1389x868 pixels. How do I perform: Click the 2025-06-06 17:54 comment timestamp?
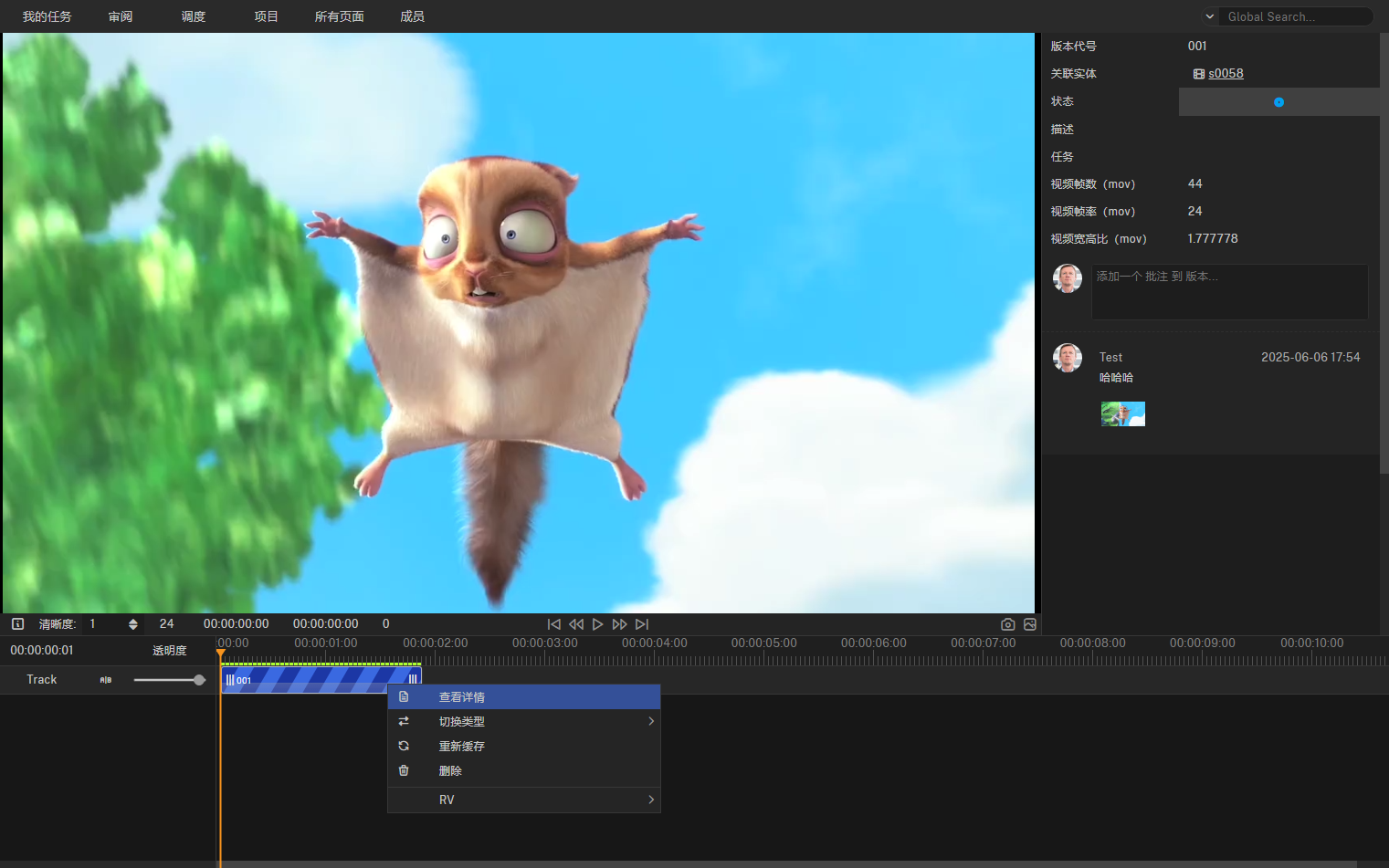(1310, 358)
